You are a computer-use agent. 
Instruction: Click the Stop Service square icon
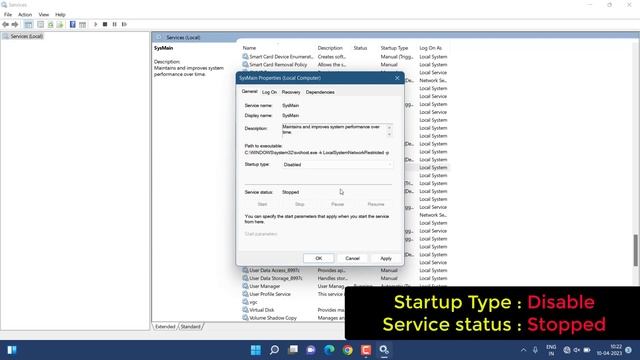[105, 24]
